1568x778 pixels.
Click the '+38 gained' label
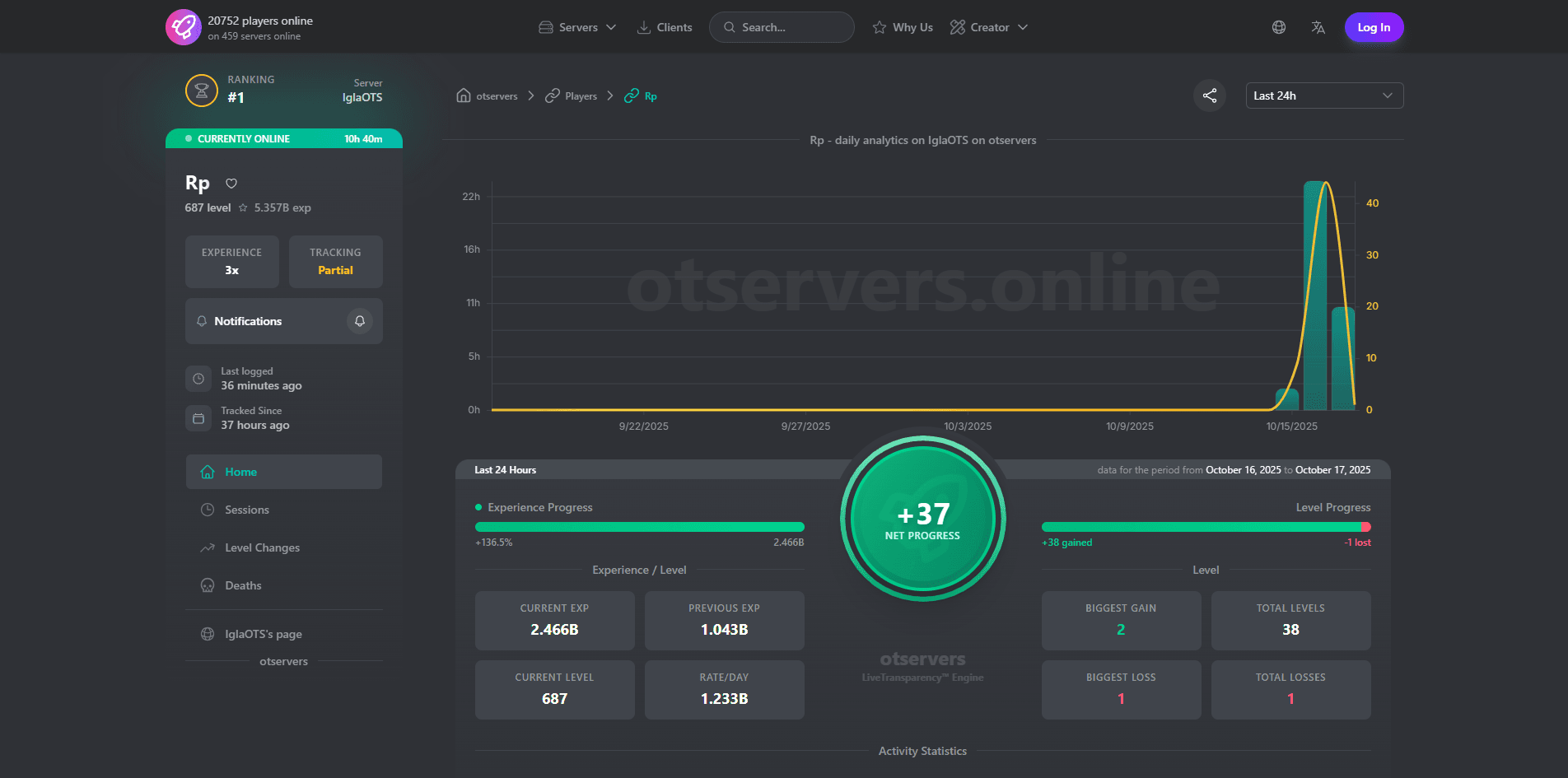click(1067, 543)
